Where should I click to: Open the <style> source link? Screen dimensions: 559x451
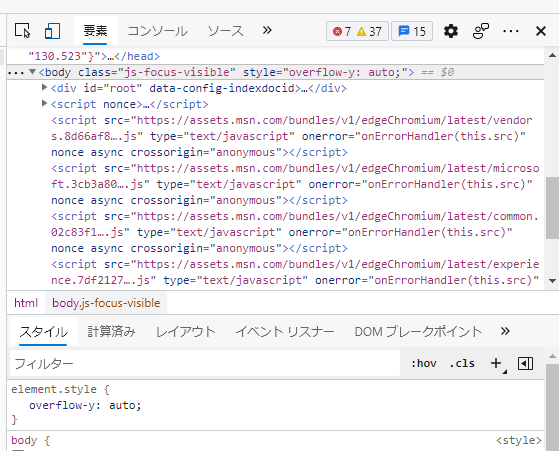click(x=519, y=440)
